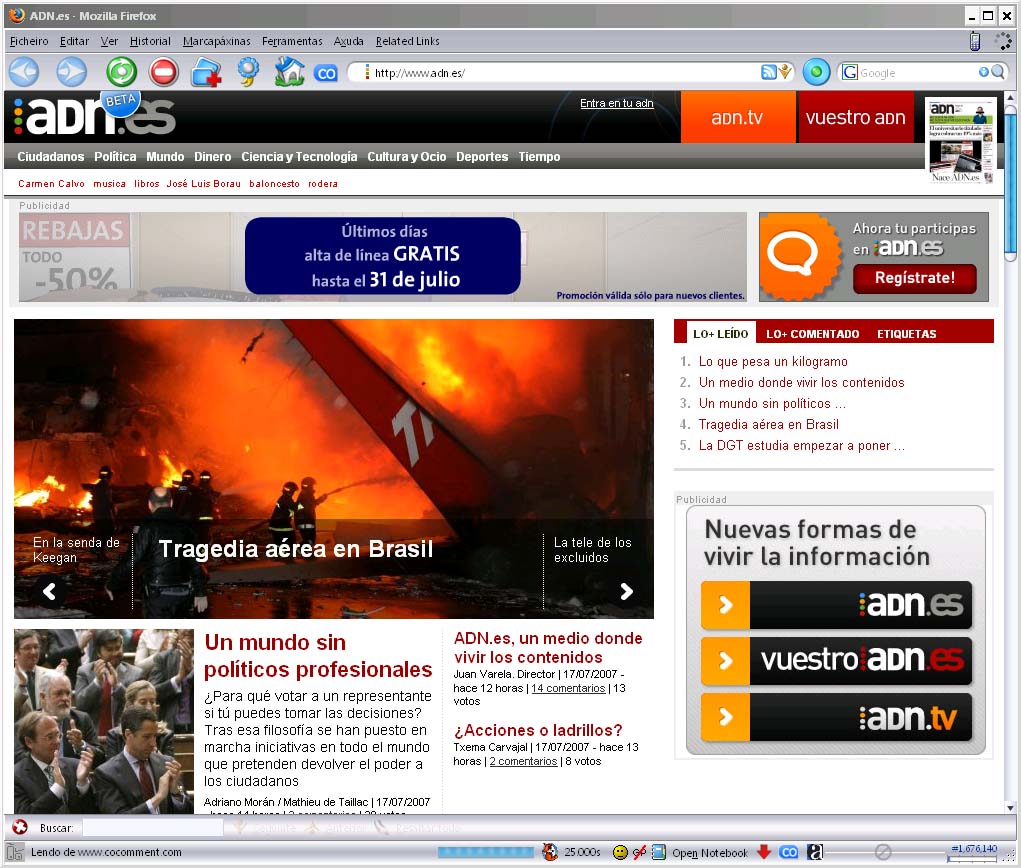Go to the home page via the house icon
Screen dimensions: 1021x868
point(289,72)
